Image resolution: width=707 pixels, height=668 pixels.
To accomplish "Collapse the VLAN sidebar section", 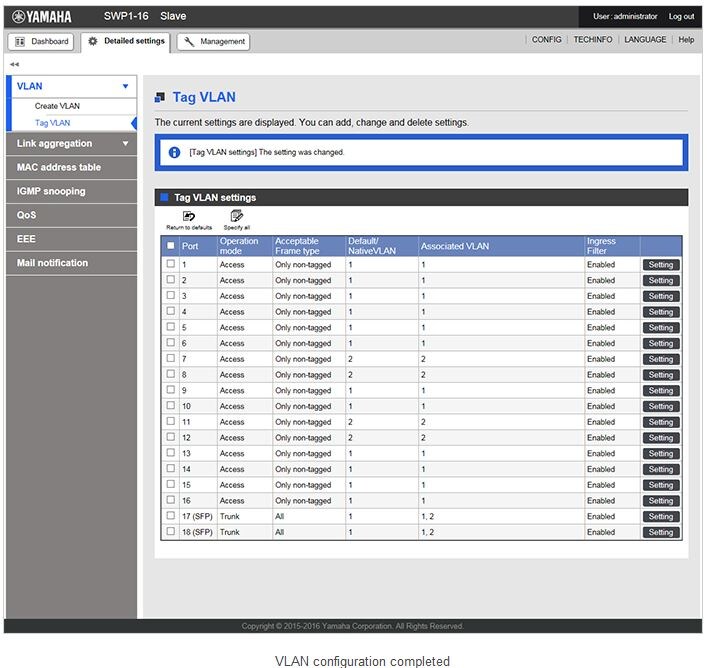I will coord(125,87).
